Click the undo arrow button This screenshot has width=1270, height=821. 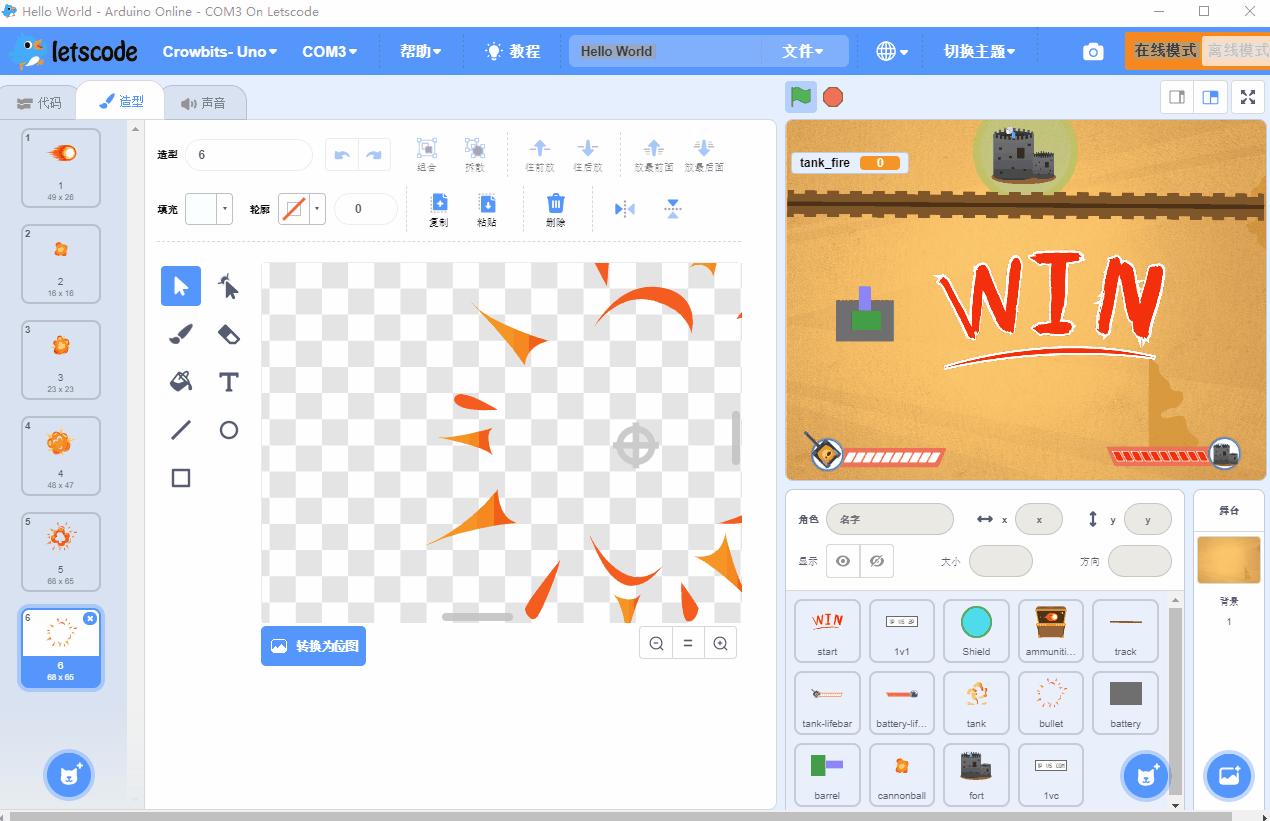[x=342, y=155]
